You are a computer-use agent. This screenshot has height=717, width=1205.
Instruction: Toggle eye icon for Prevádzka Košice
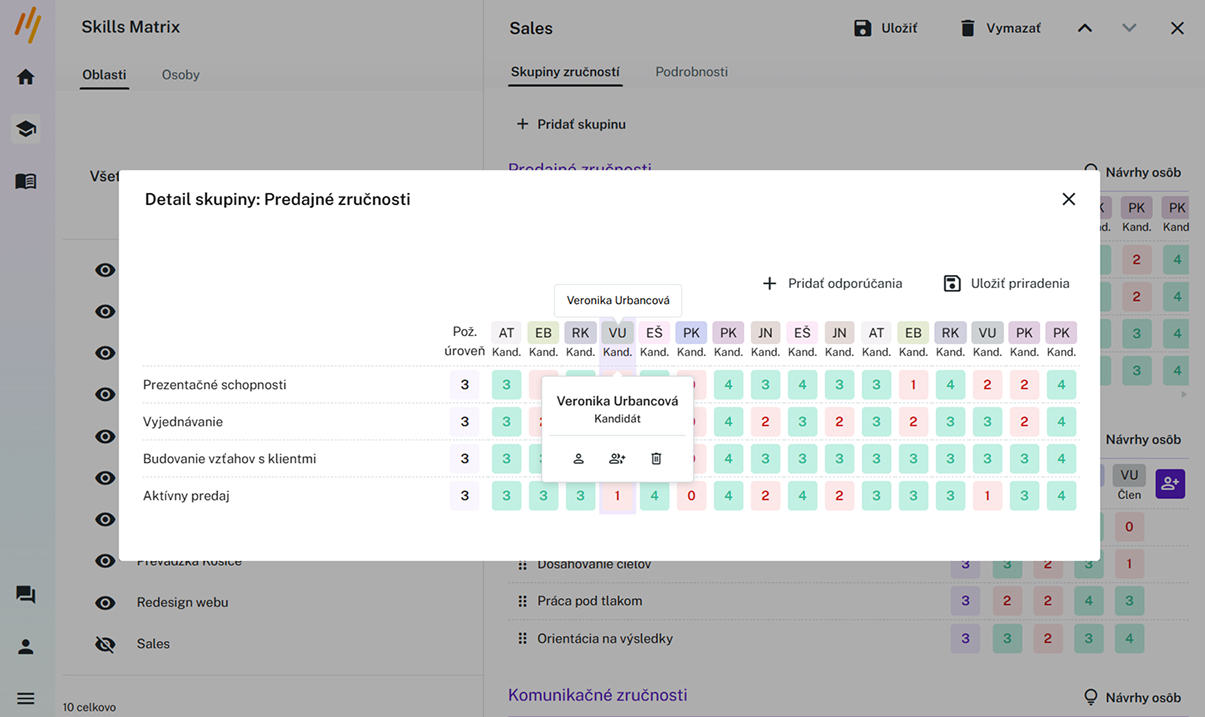coord(105,561)
